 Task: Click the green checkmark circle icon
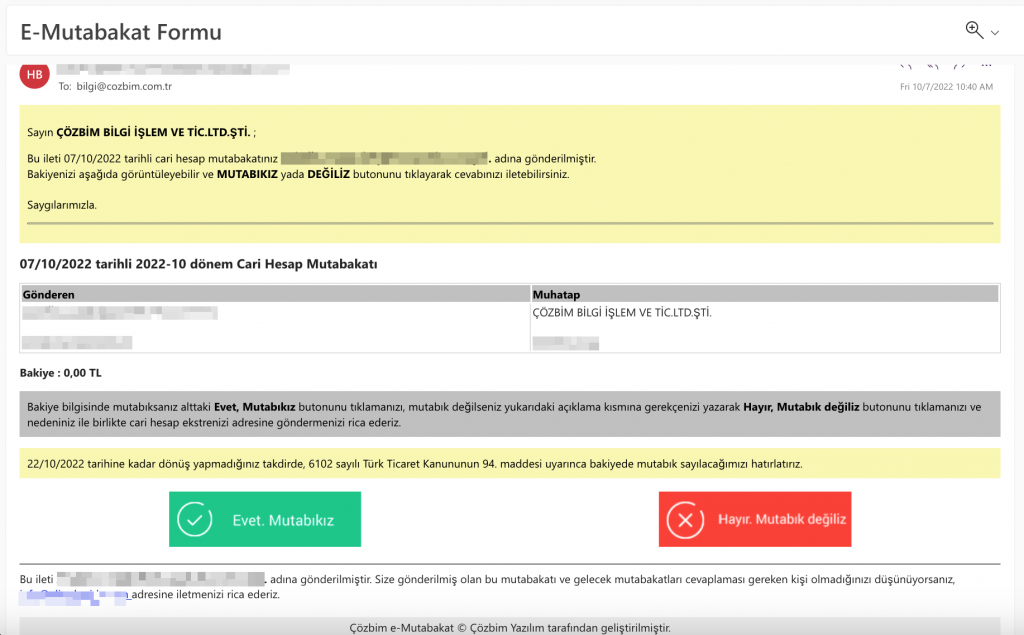click(x=194, y=520)
